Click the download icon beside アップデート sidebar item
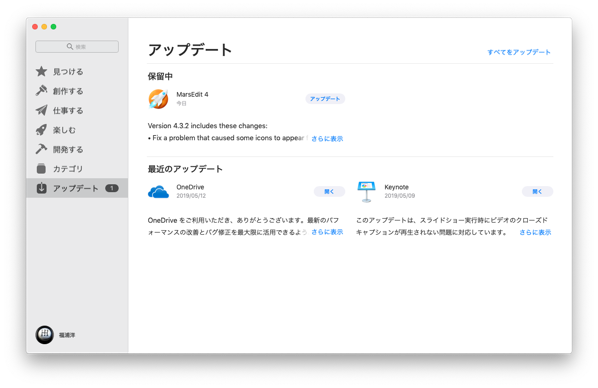 [x=41, y=188]
